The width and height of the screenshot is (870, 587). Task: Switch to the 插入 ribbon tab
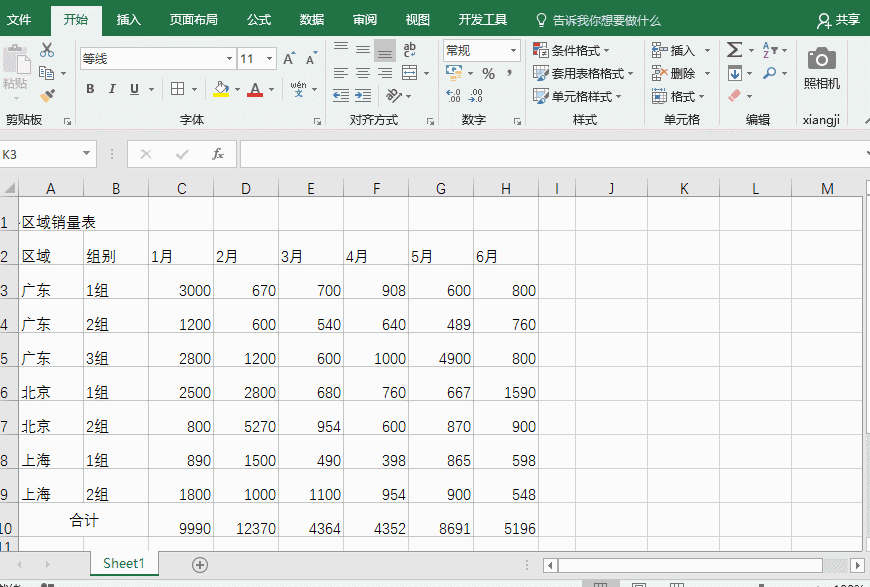click(x=128, y=19)
